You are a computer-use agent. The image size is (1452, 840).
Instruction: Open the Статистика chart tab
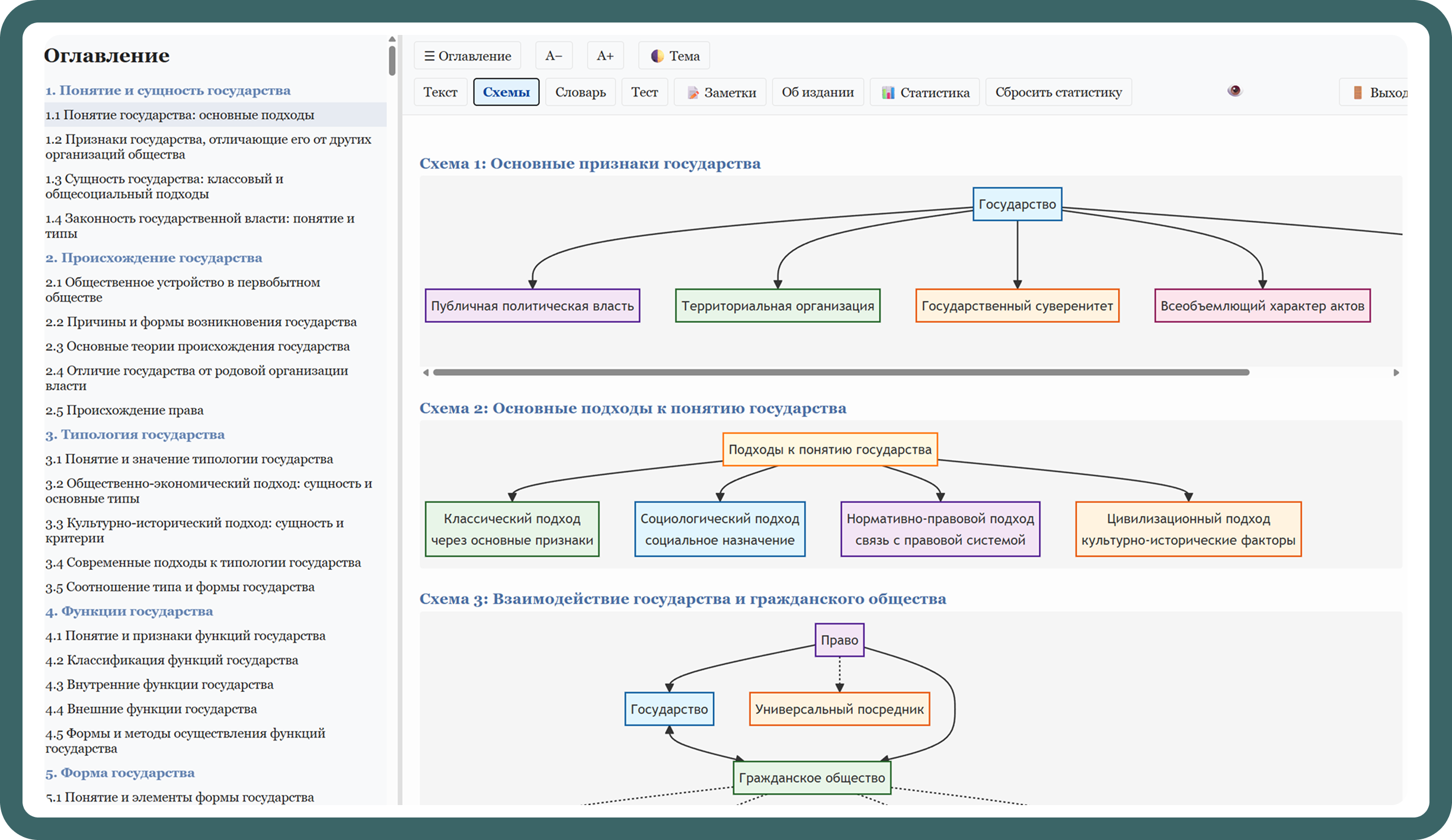pyautogui.click(x=925, y=92)
